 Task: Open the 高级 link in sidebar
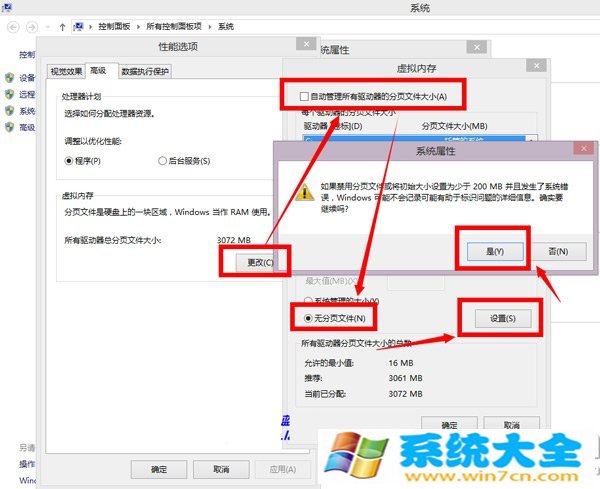tap(27, 127)
